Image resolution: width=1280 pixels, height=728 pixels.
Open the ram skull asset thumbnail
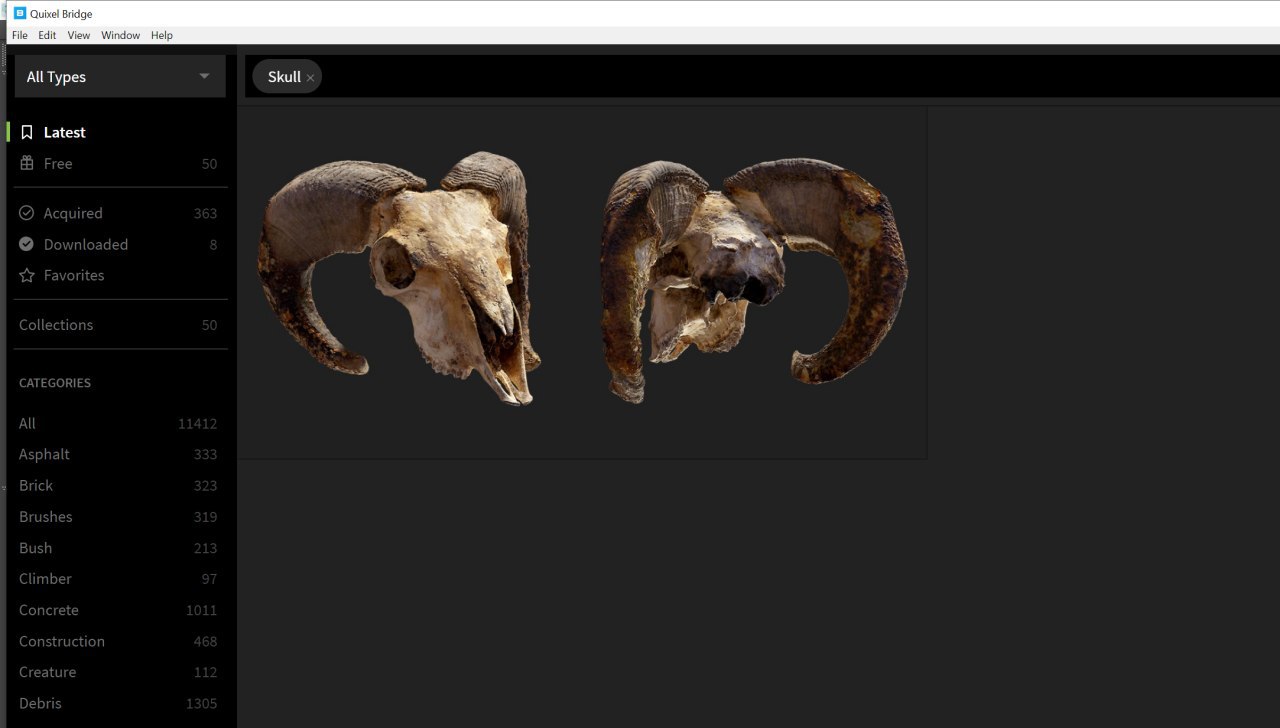pyautogui.click(x=582, y=283)
